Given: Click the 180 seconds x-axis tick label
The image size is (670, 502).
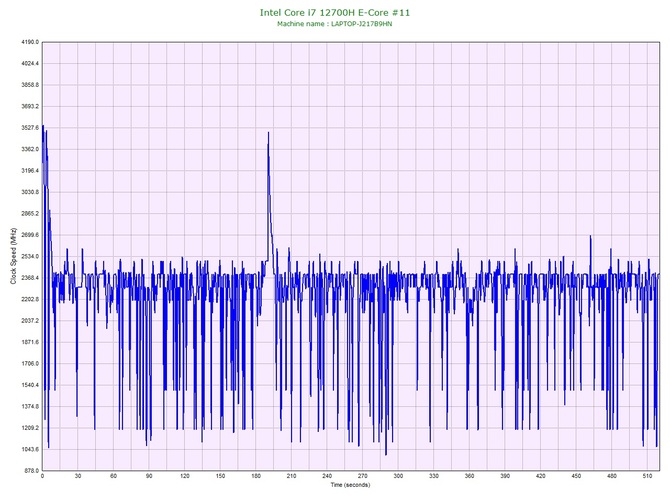Looking at the screenshot, I should click(x=256, y=476).
